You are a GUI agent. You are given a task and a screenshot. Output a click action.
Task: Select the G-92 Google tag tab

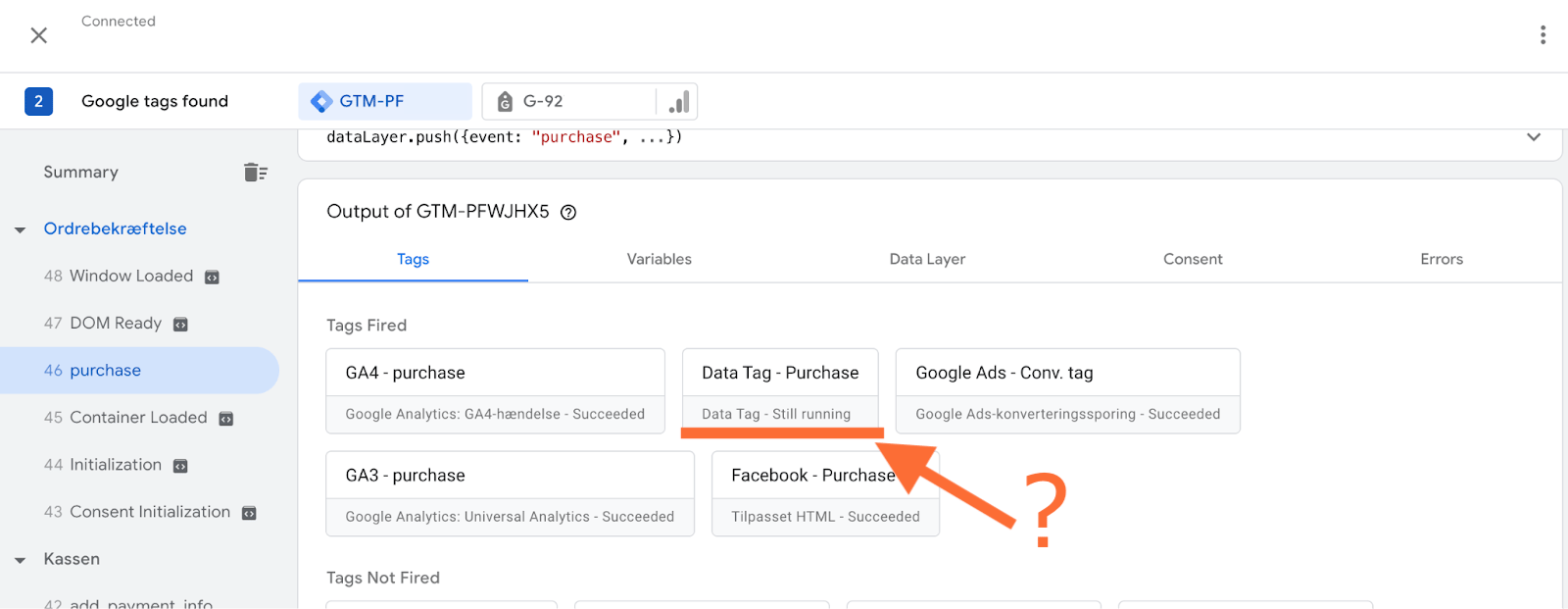pyautogui.click(x=568, y=101)
